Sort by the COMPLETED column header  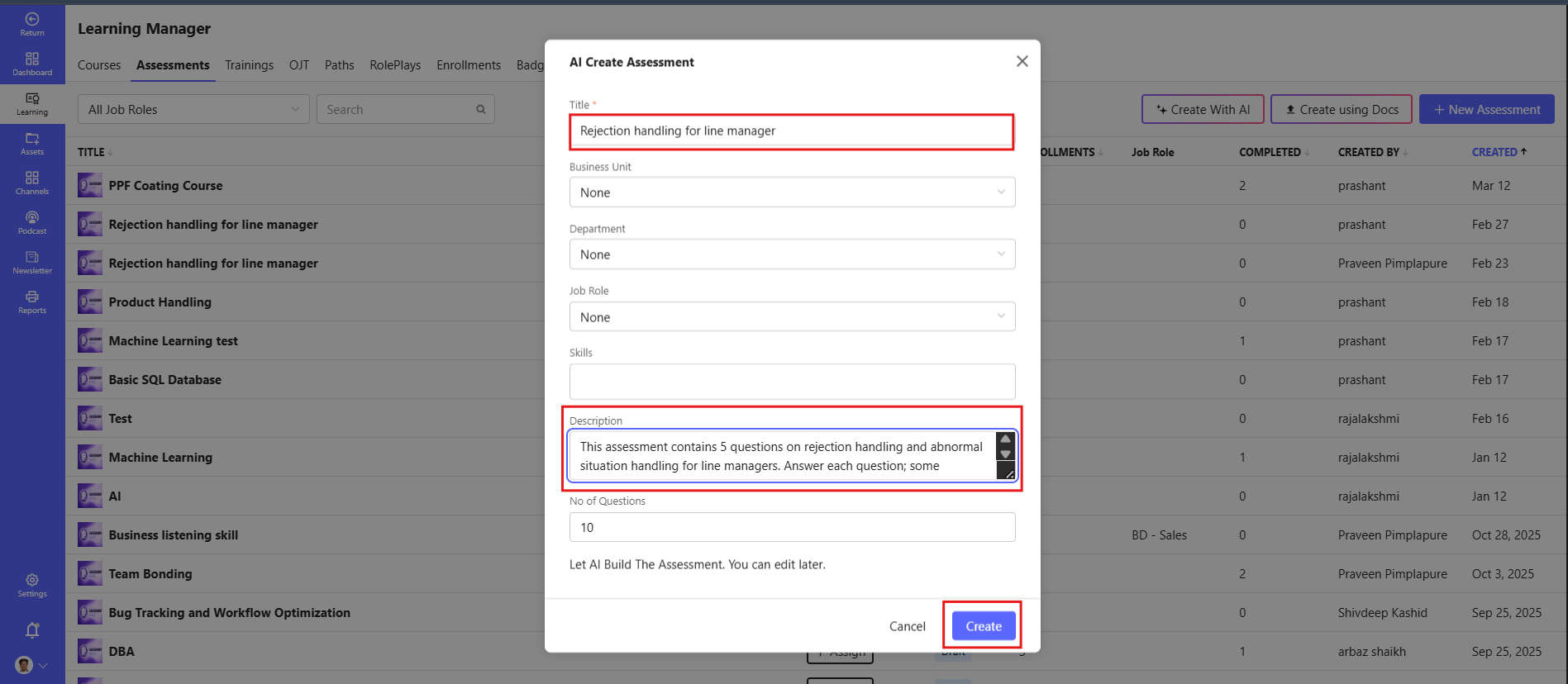click(1274, 152)
